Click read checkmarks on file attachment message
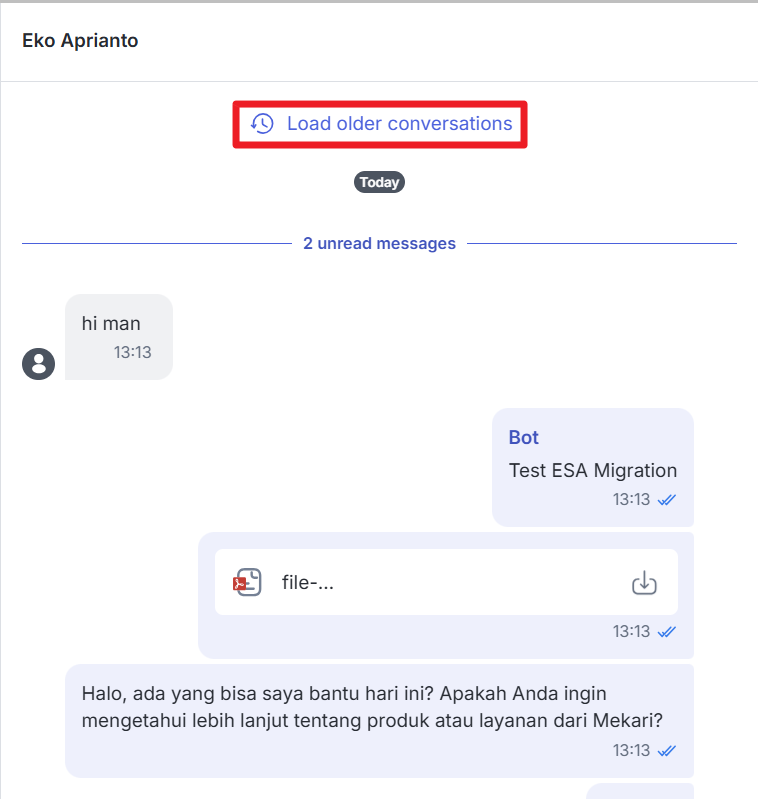Image resolution: width=758 pixels, height=799 pixels. (667, 632)
